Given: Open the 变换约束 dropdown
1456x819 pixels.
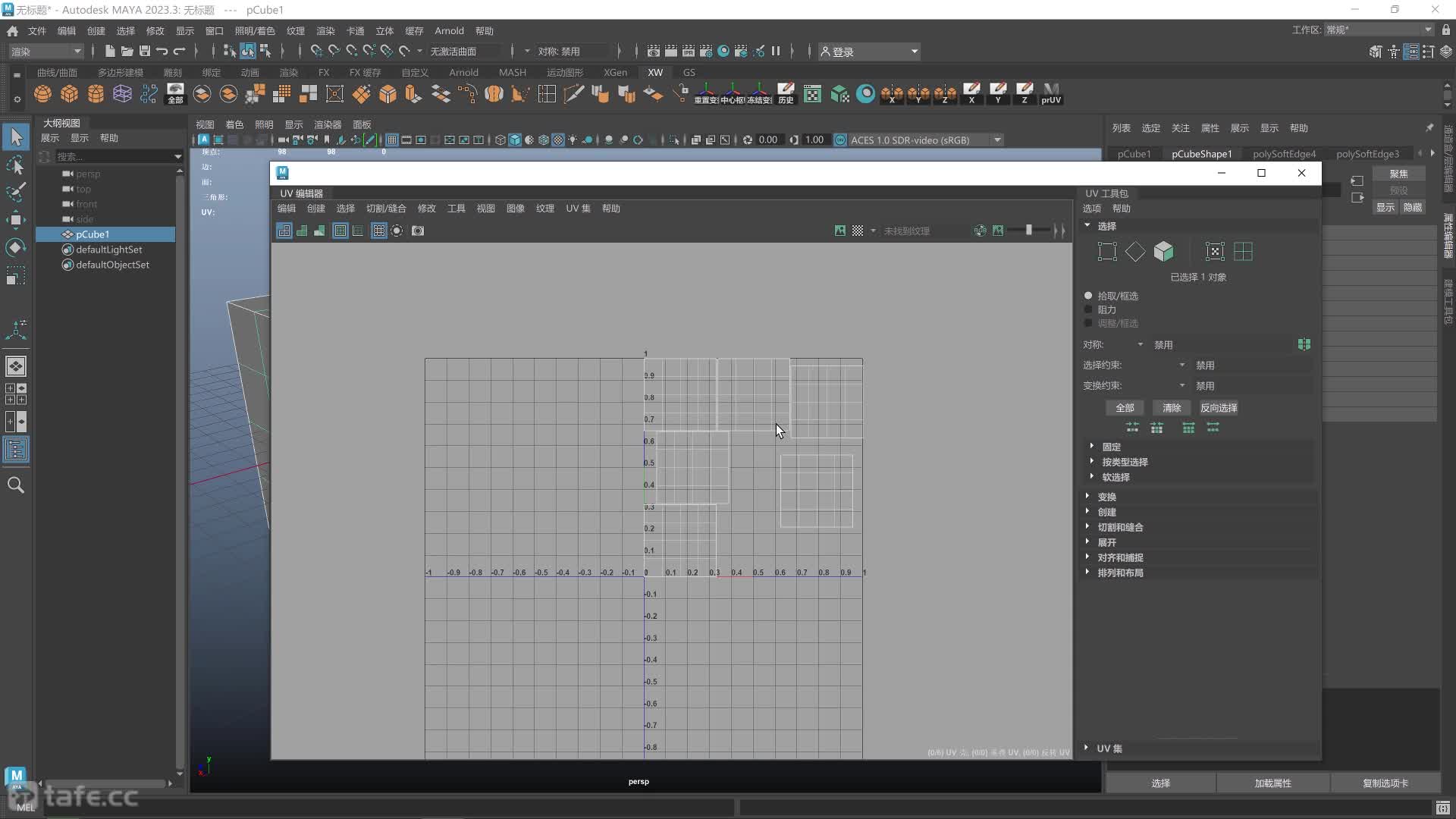Looking at the screenshot, I should pos(1182,385).
